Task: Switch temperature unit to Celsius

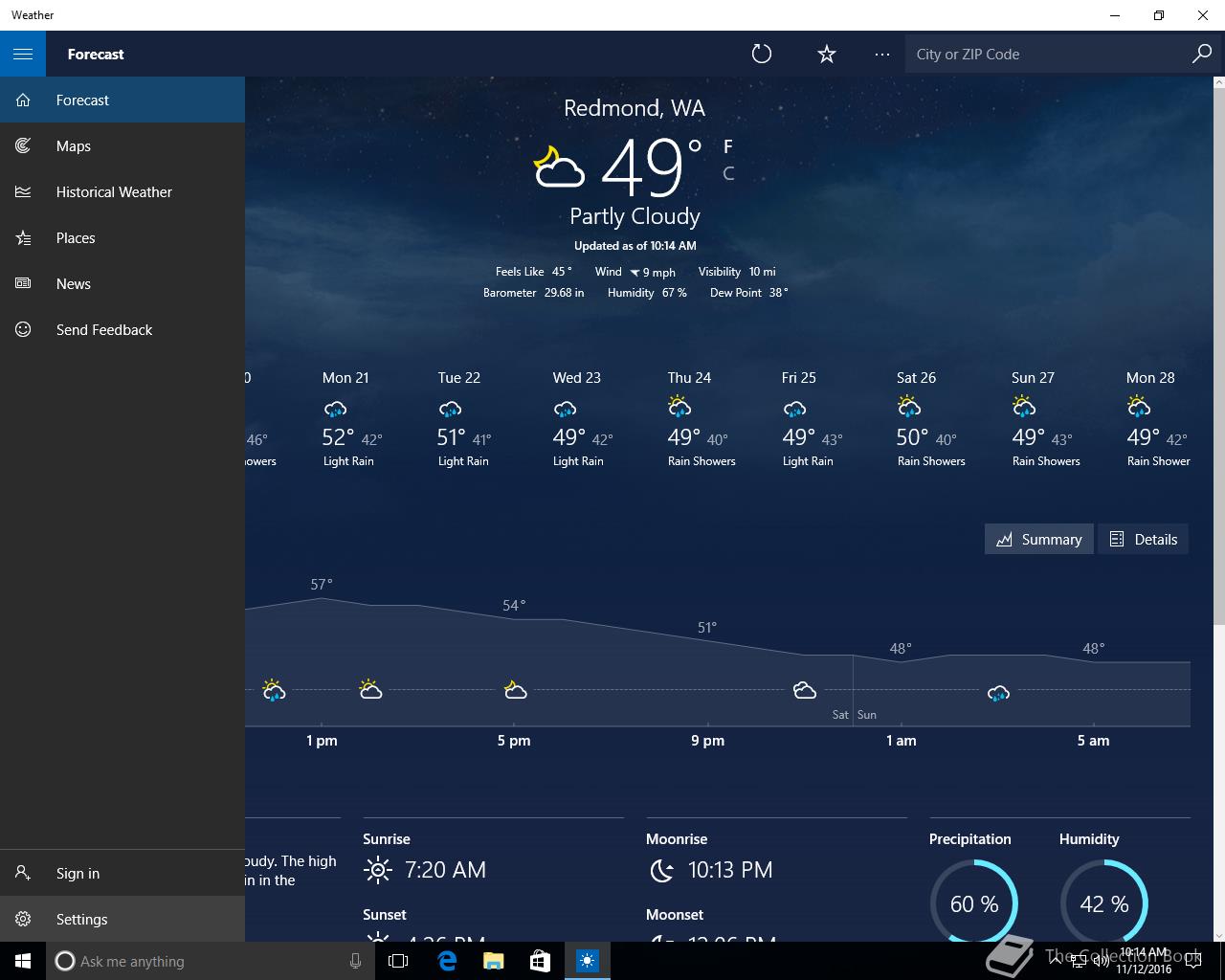Action: pos(728,173)
